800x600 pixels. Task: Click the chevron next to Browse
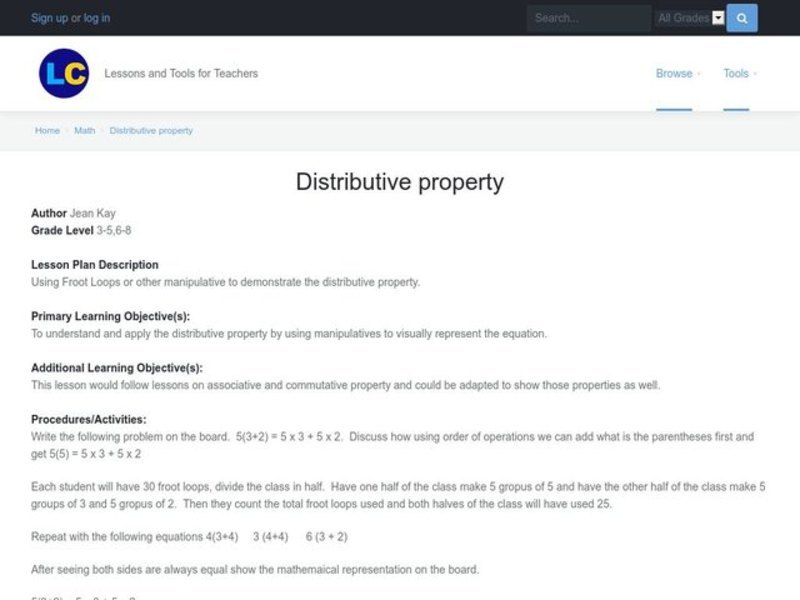click(x=700, y=74)
